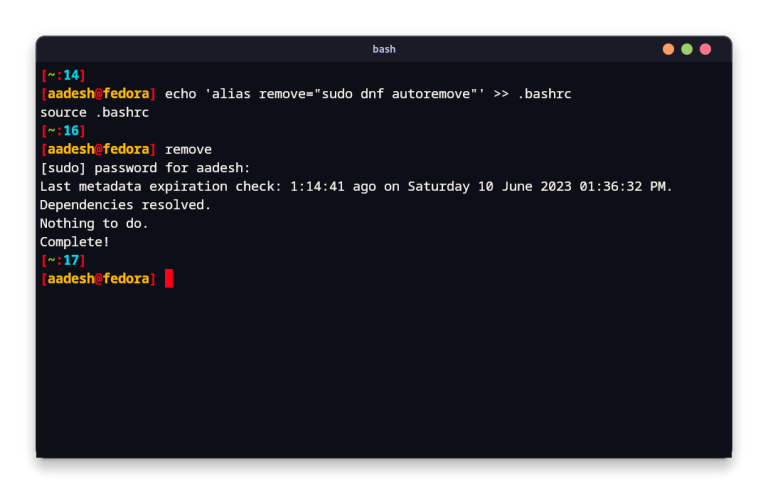Click the "Dependencies resolved." output line
Image resolution: width=768 pixels, height=494 pixels.
(x=125, y=205)
